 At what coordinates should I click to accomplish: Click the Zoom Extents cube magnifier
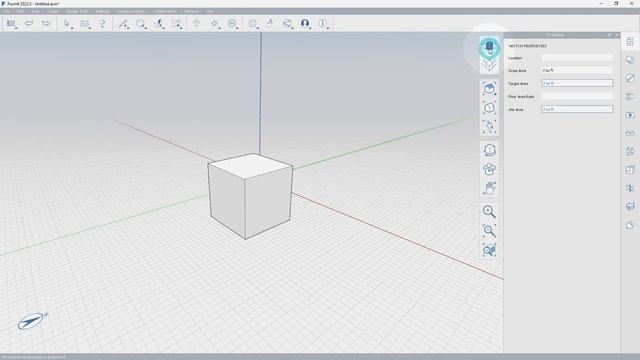(489, 250)
